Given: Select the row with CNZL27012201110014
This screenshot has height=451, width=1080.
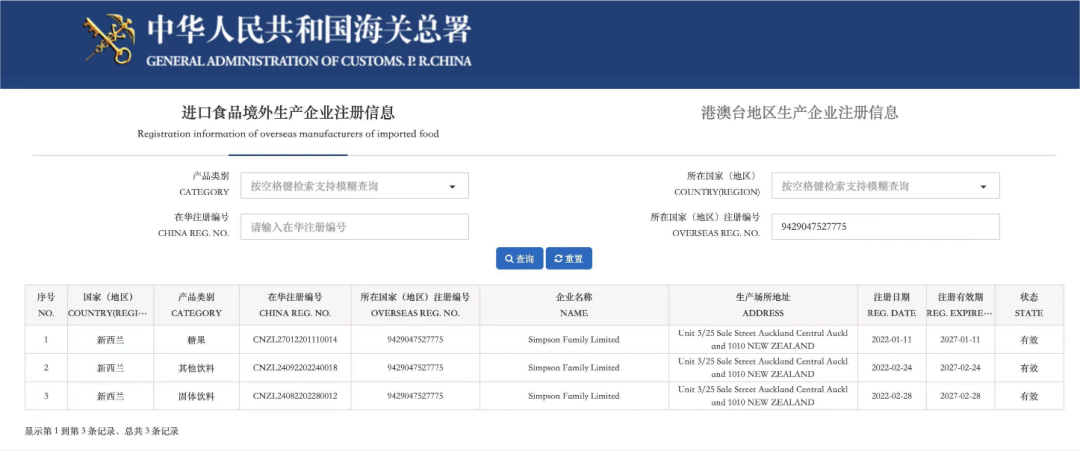Looking at the screenshot, I should click(295, 340).
